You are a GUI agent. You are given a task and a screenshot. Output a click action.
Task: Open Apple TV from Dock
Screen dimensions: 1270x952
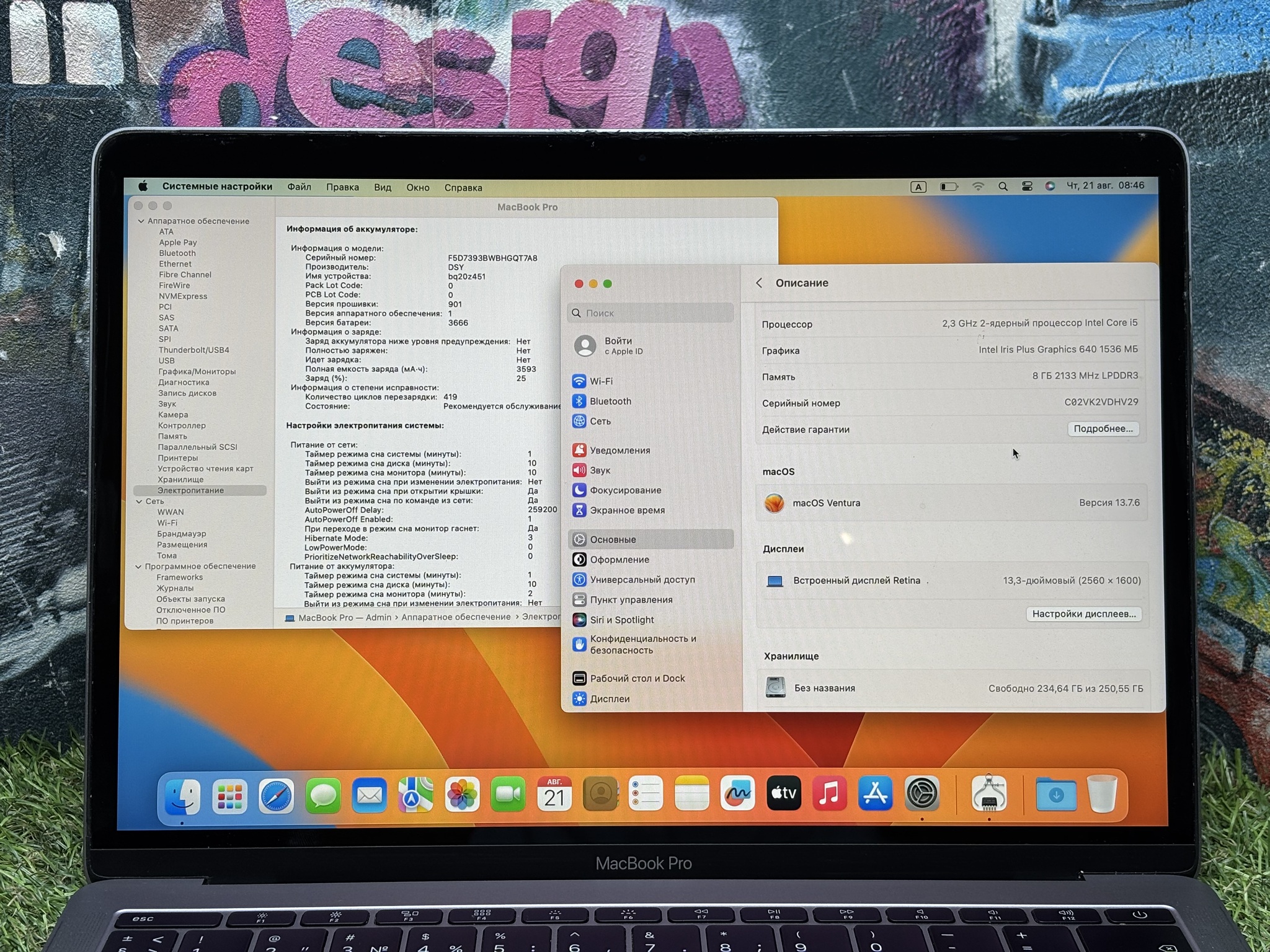783,793
